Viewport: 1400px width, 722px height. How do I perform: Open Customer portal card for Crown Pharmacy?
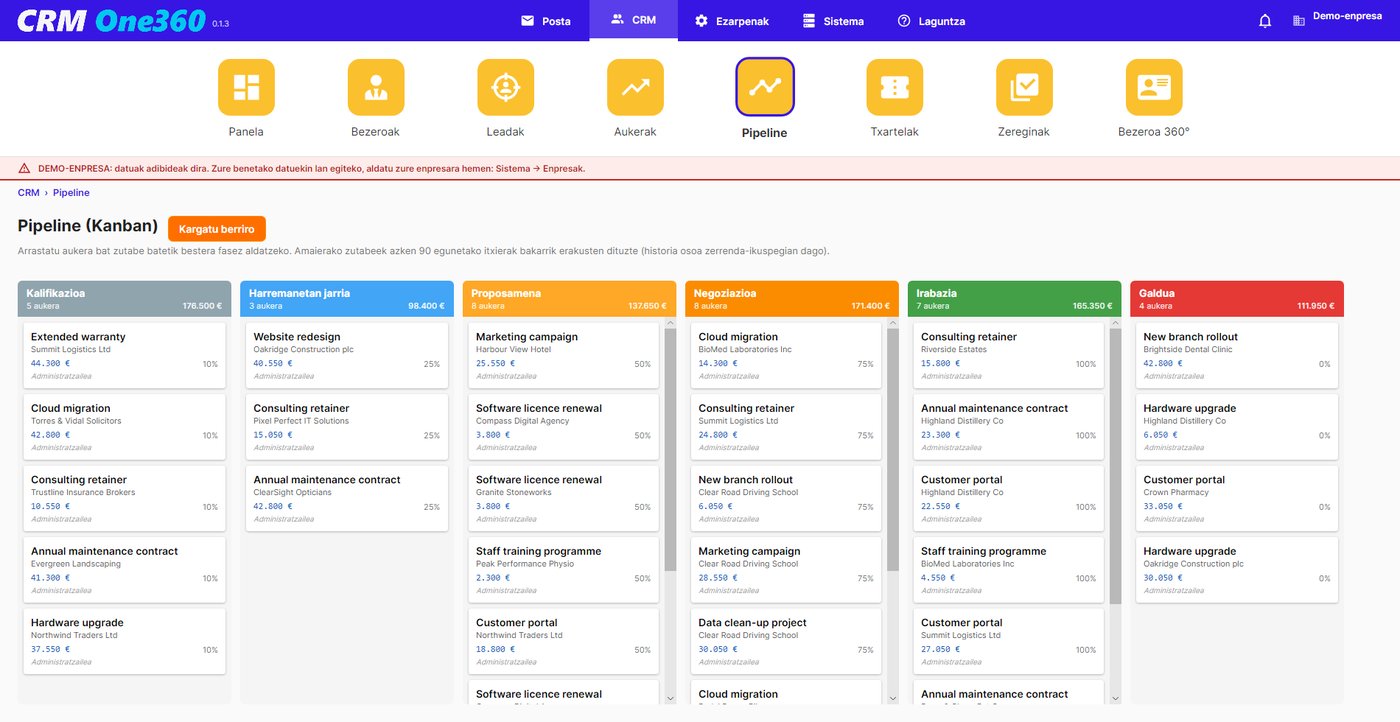[x=1237, y=498]
